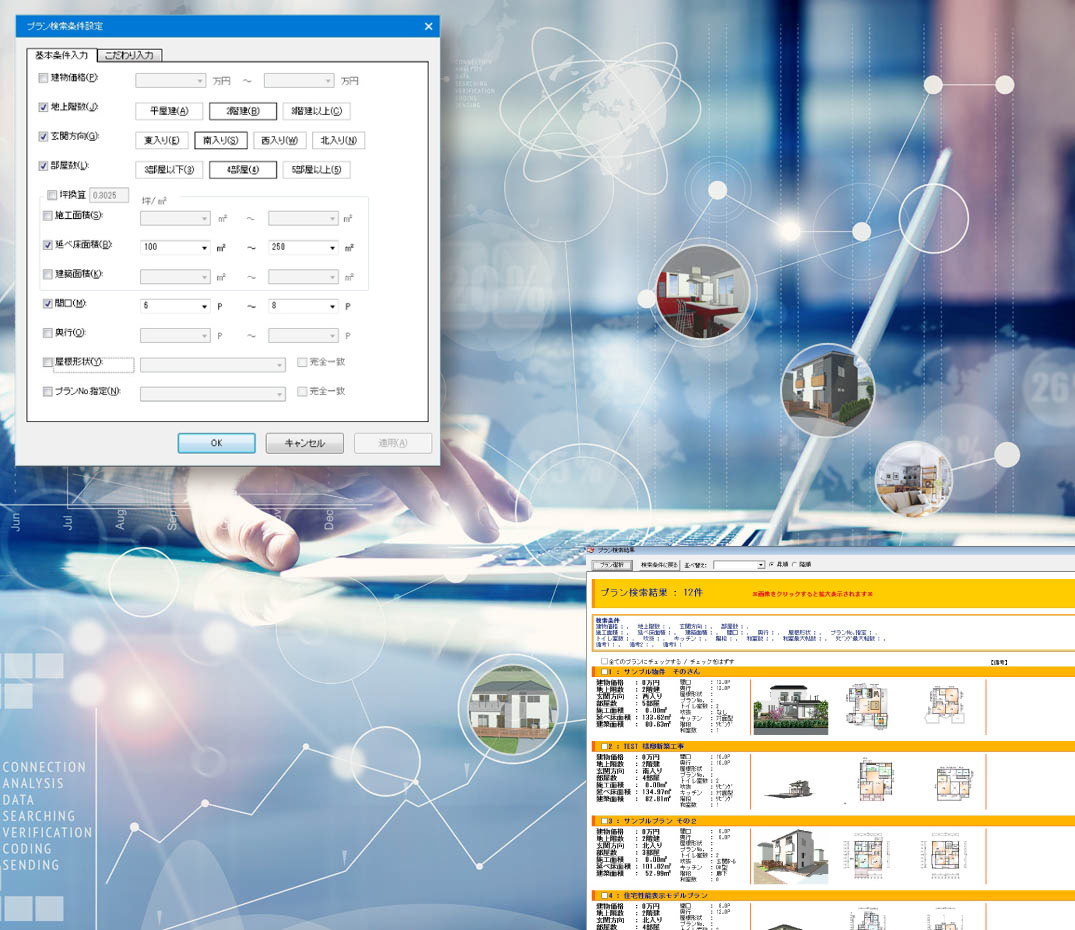1075x930 pixels.
Task: Open the 奥行 minimum dropdown
Action: pos(175,335)
